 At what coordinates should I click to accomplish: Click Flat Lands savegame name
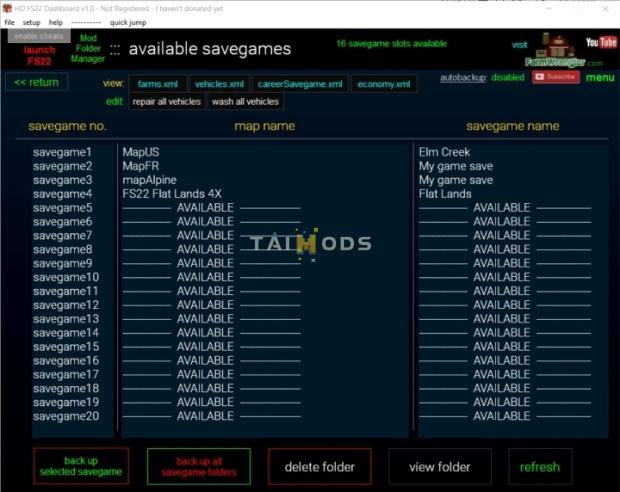(445, 194)
